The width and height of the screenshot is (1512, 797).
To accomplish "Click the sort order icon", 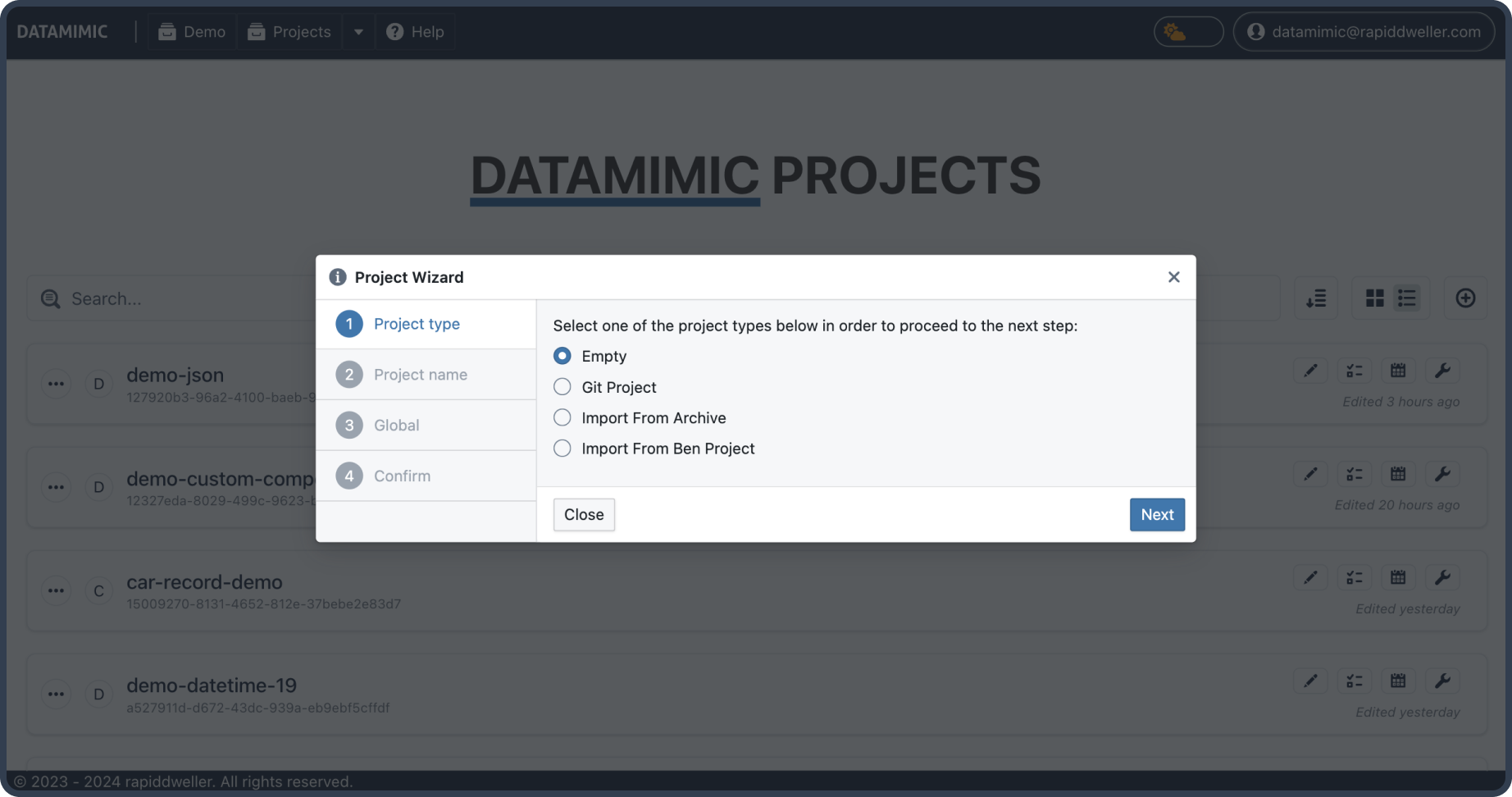I will coord(1316,298).
